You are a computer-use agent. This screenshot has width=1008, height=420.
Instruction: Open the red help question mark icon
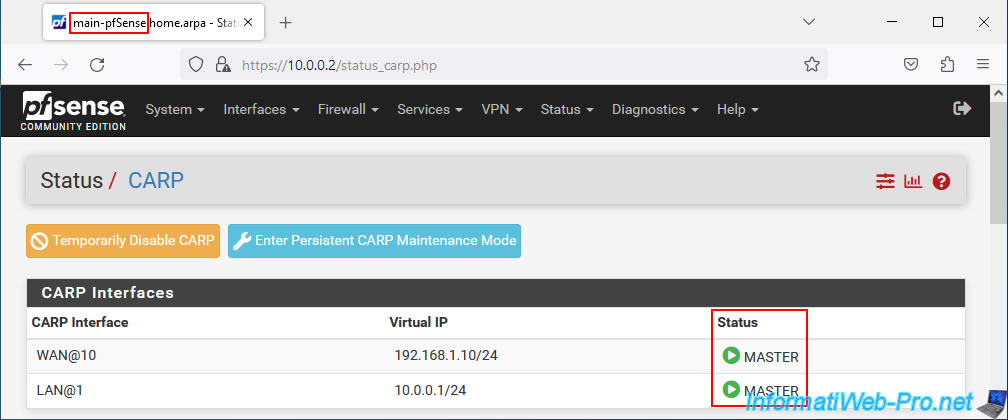pyautogui.click(x=941, y=182)
